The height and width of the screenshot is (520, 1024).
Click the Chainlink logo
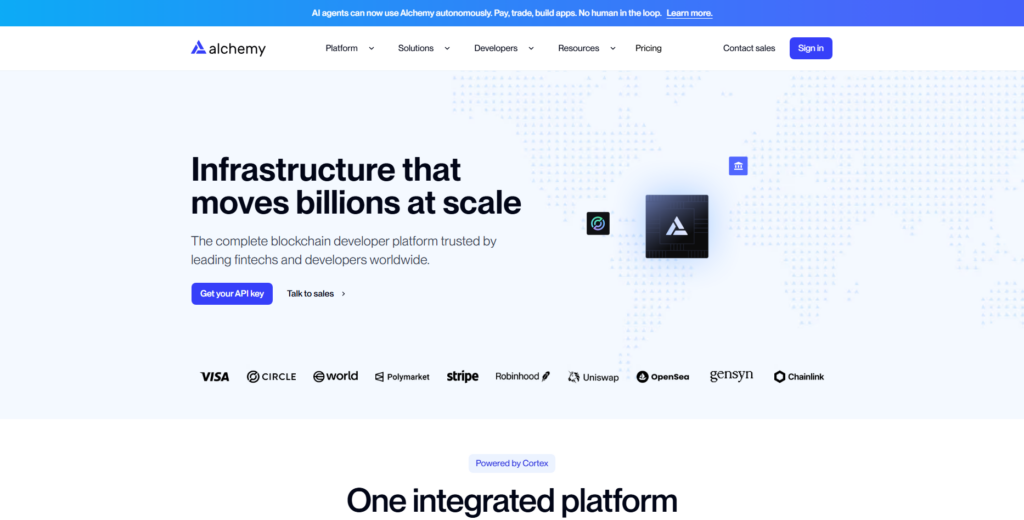click(x=799, y=377)
